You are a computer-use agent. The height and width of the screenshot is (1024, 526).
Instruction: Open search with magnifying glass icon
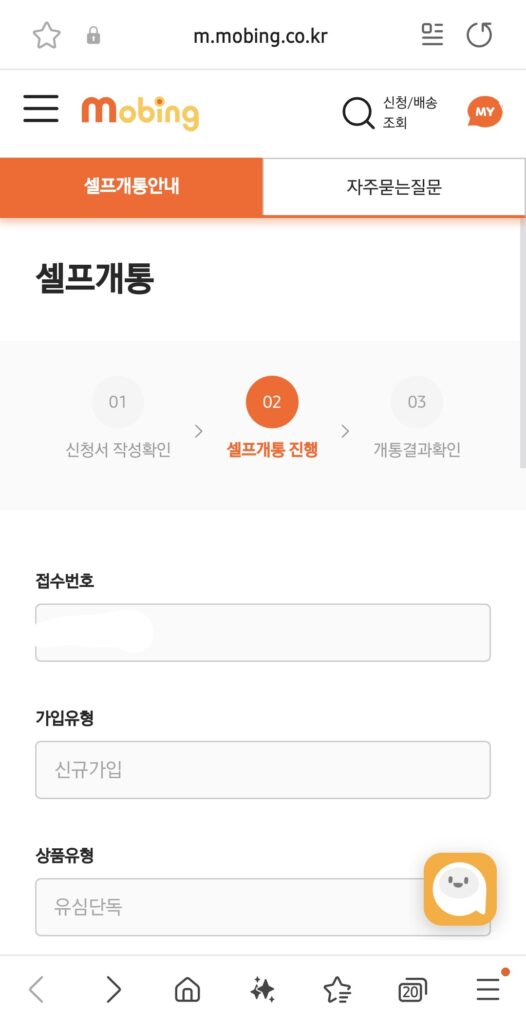[x=358, y=113]
